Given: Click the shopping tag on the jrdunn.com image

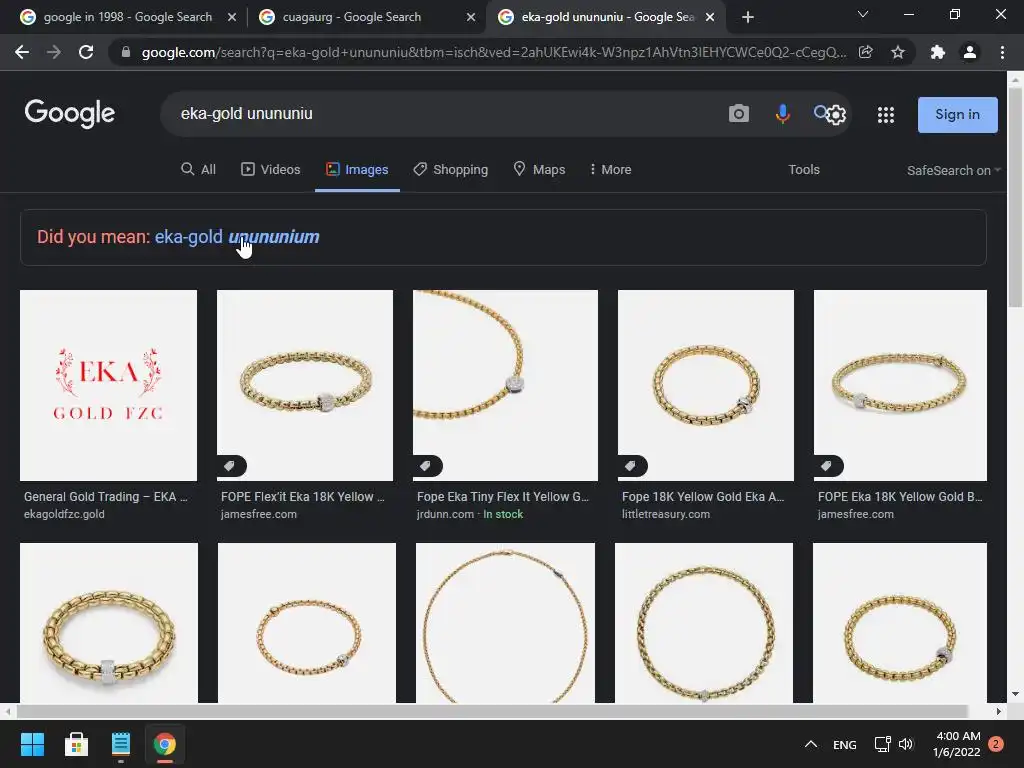Looking at the screenshot, I should pyautogui.click(x=426, y=466).
